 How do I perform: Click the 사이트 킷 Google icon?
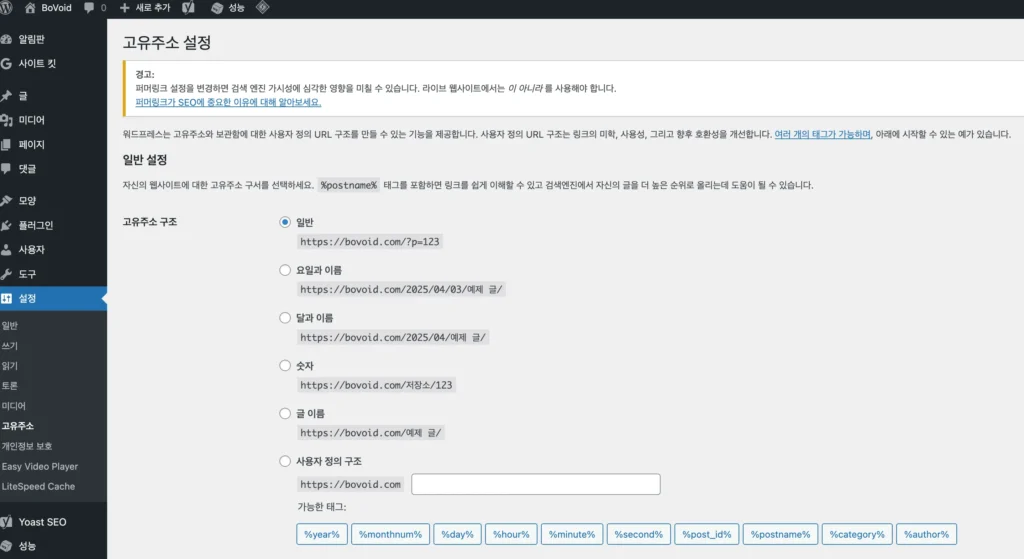pos(8,63)
